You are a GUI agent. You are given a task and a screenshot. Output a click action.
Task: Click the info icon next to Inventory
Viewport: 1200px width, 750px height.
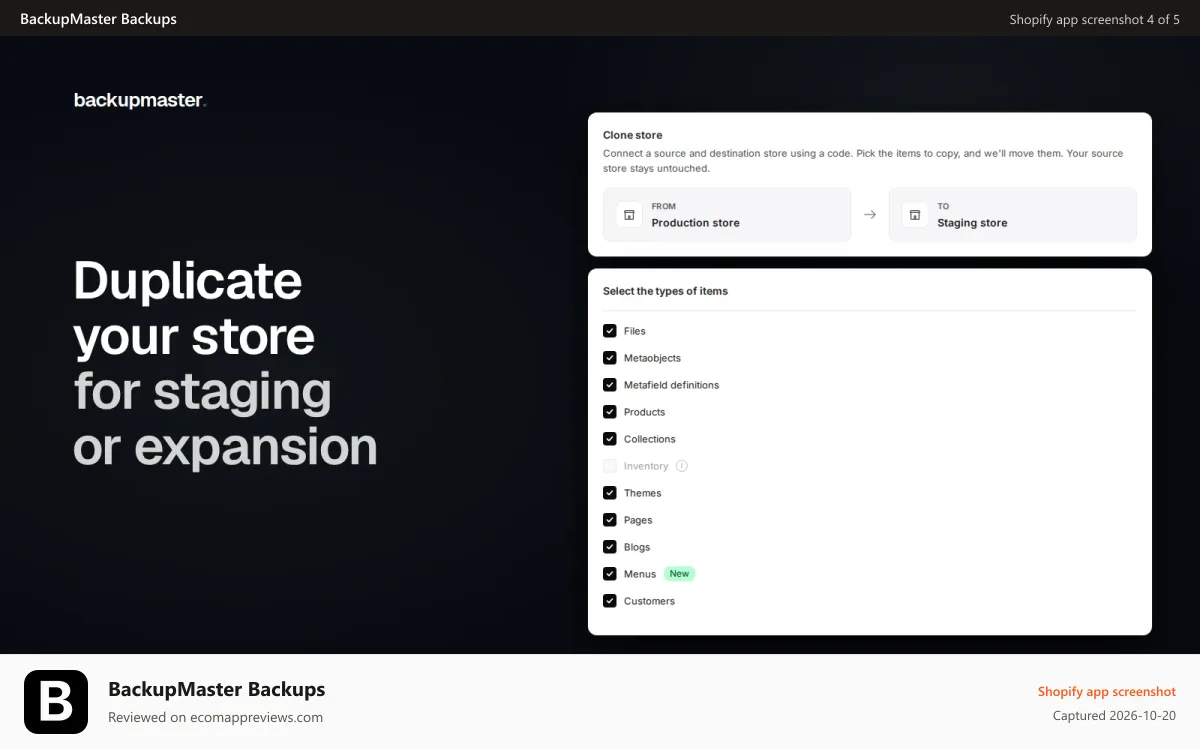tap(682, 466)
